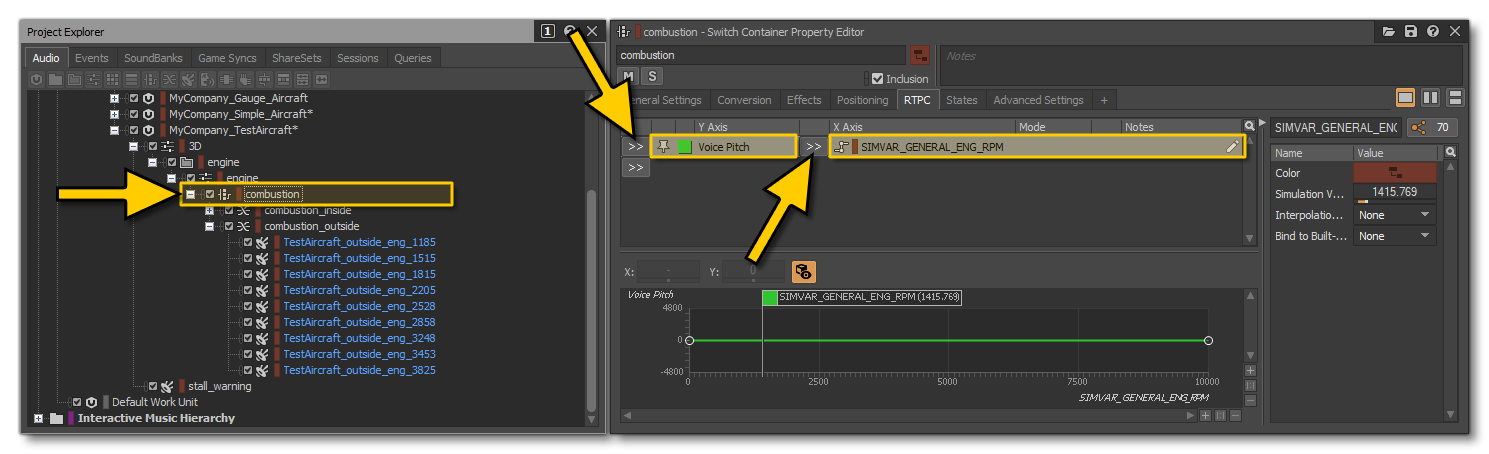
Task: Click the Mute (M) button
Action: pos(628,76)
